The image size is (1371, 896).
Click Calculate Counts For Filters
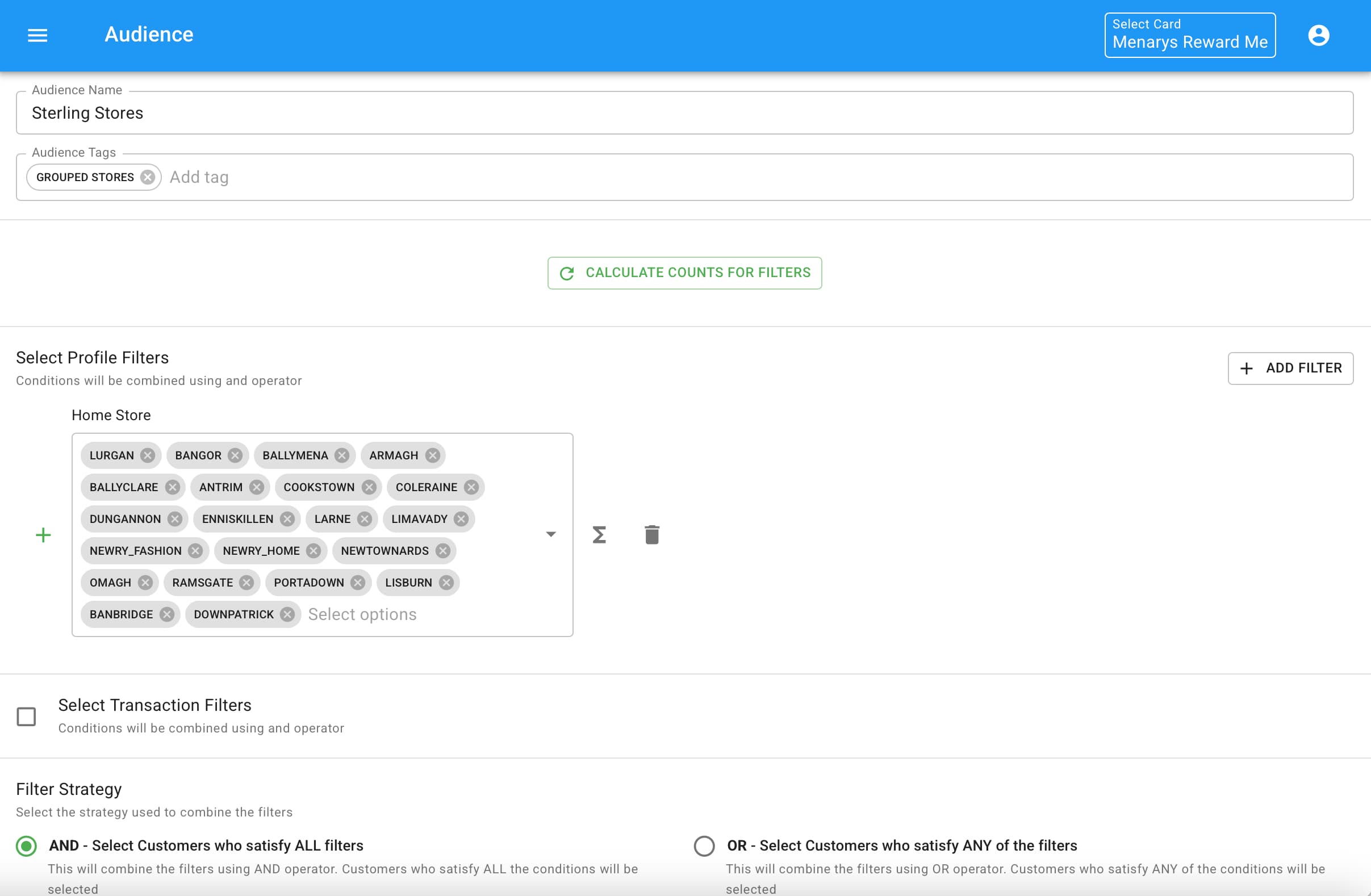coord(684,273)
